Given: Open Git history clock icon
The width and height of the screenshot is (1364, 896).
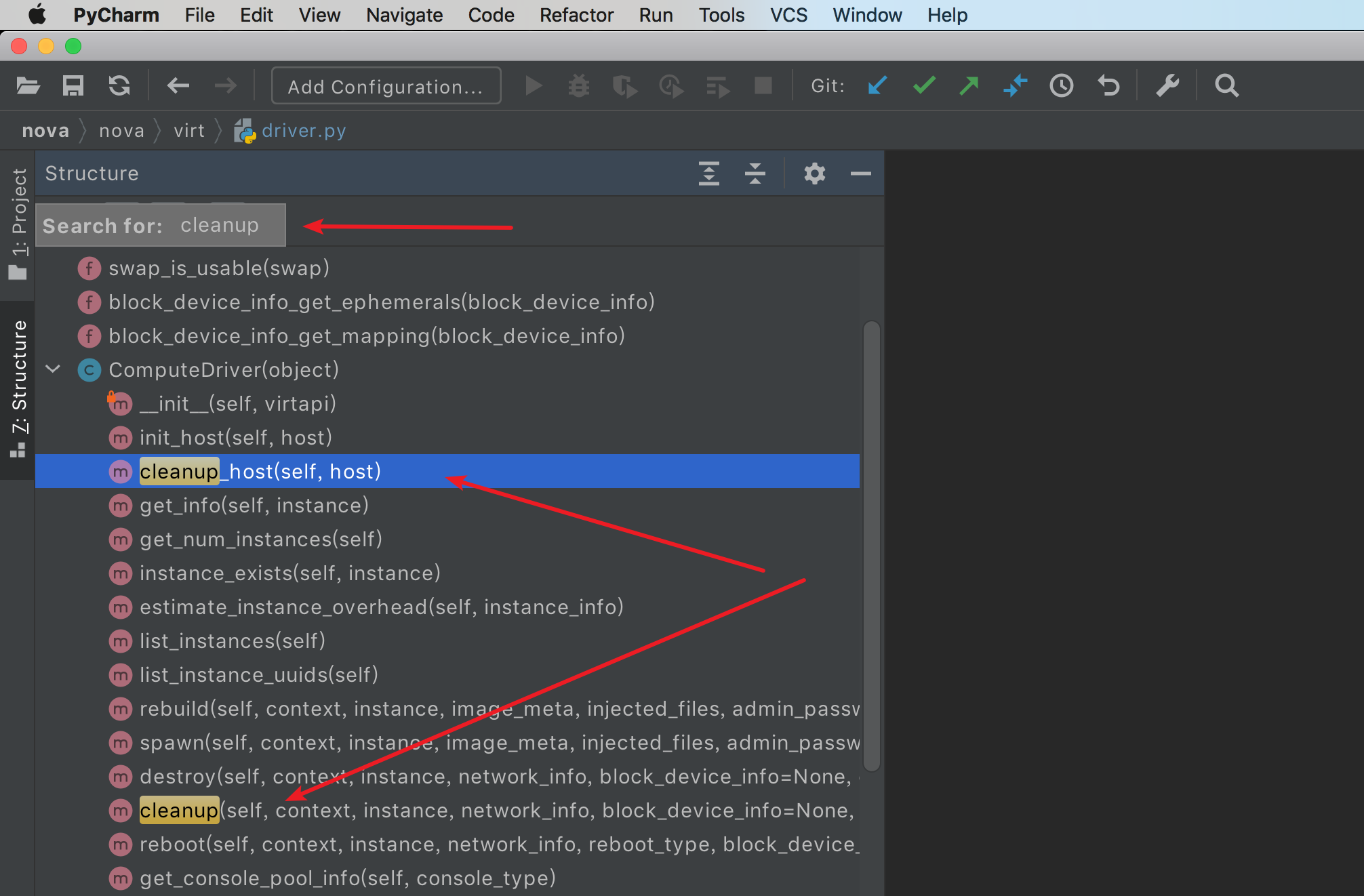Looking at the screenshot, I should [1061, 86].
